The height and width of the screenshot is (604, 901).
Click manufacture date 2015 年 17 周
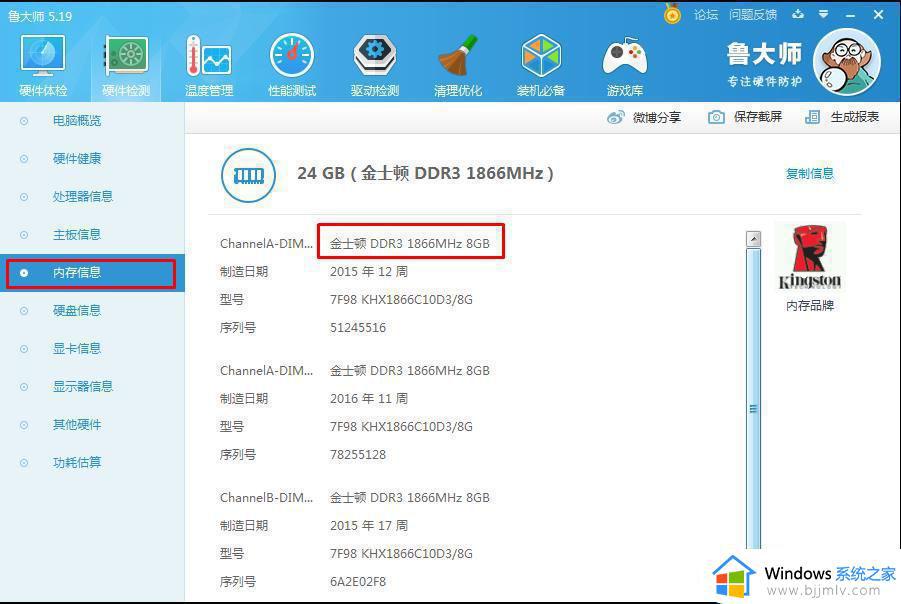pos(369,525)
